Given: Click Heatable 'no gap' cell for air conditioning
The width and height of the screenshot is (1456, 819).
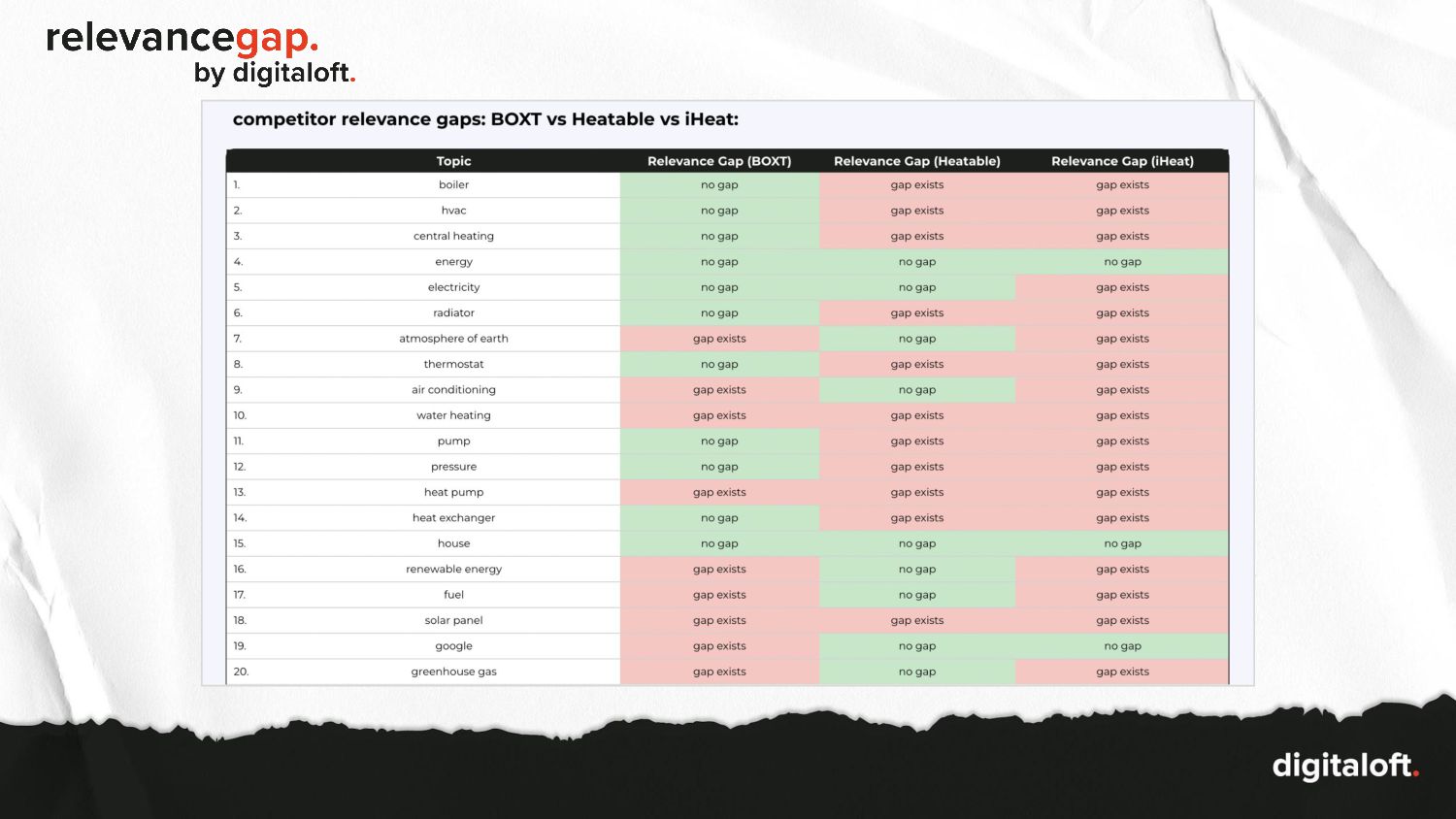Looking at the screenshot, I should [917, 390].
